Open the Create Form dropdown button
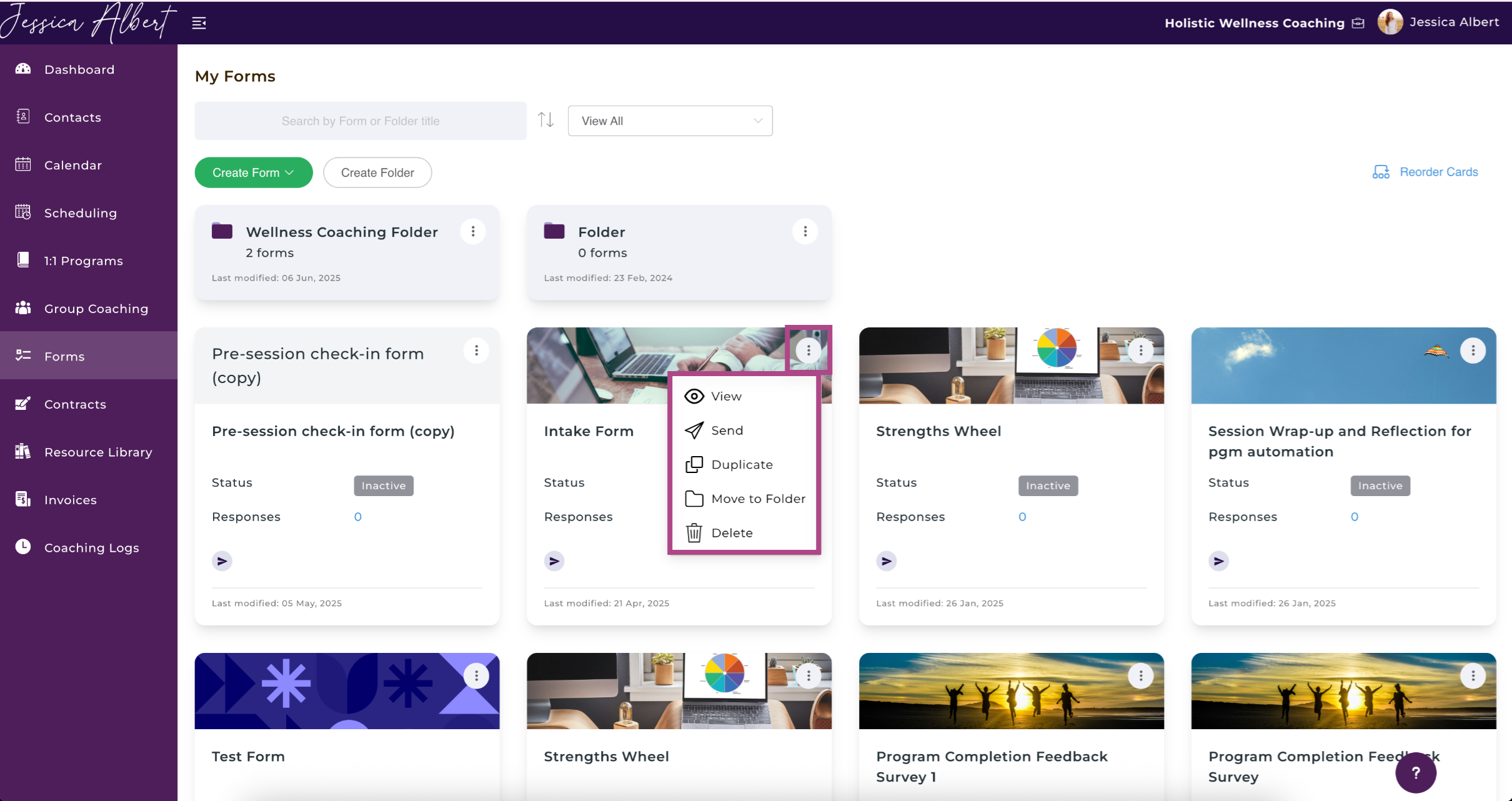 (x=253, y=172)
